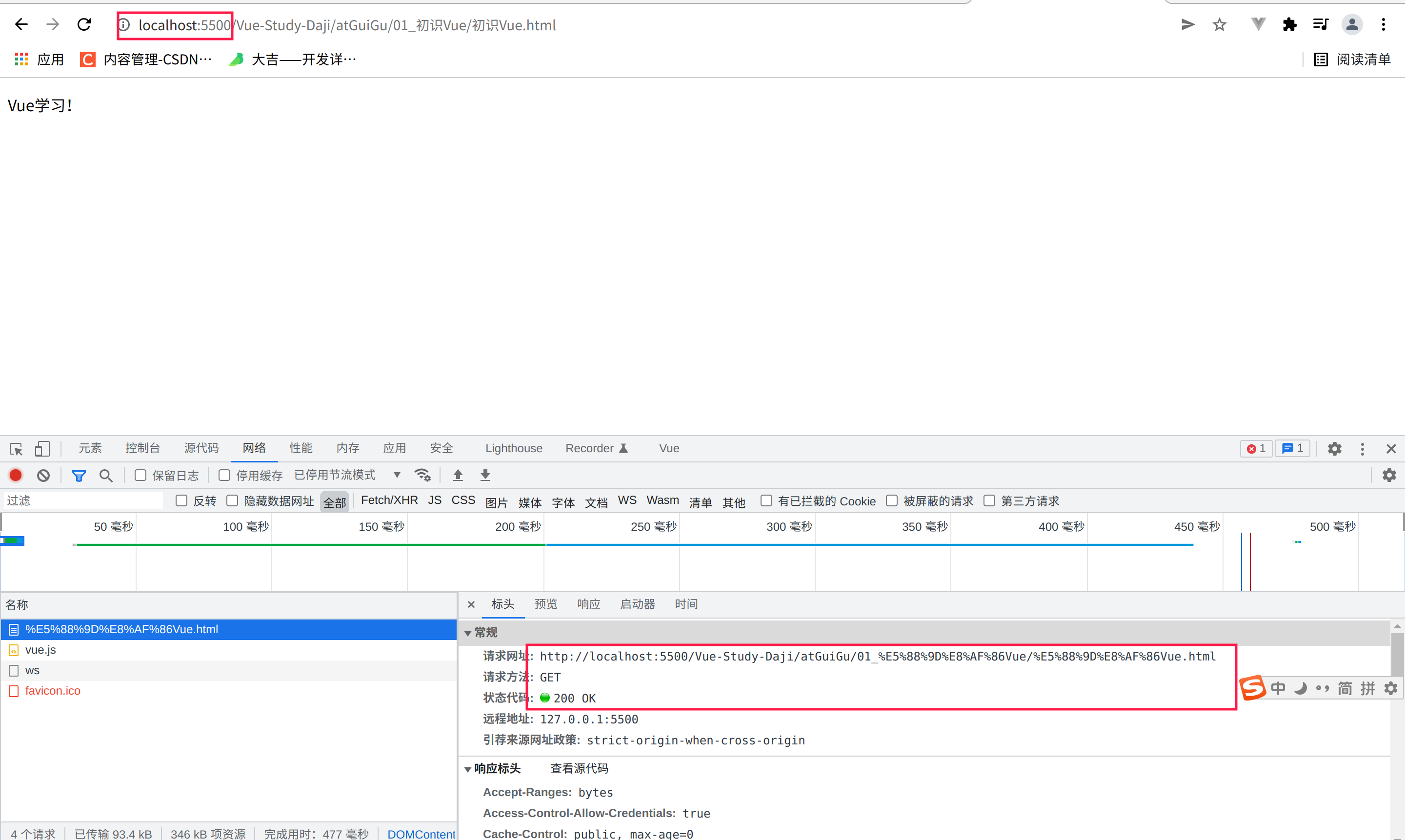The width and height of the screenshot is (1405, 840).
Task: Click 查看源代码 link
Action: coord(579,769)
